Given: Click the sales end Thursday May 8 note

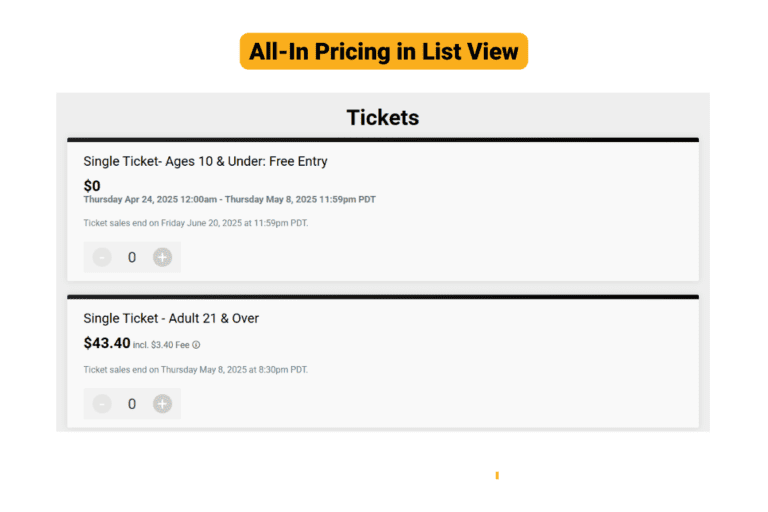Looking at the screenshot, I should (195, 369).
